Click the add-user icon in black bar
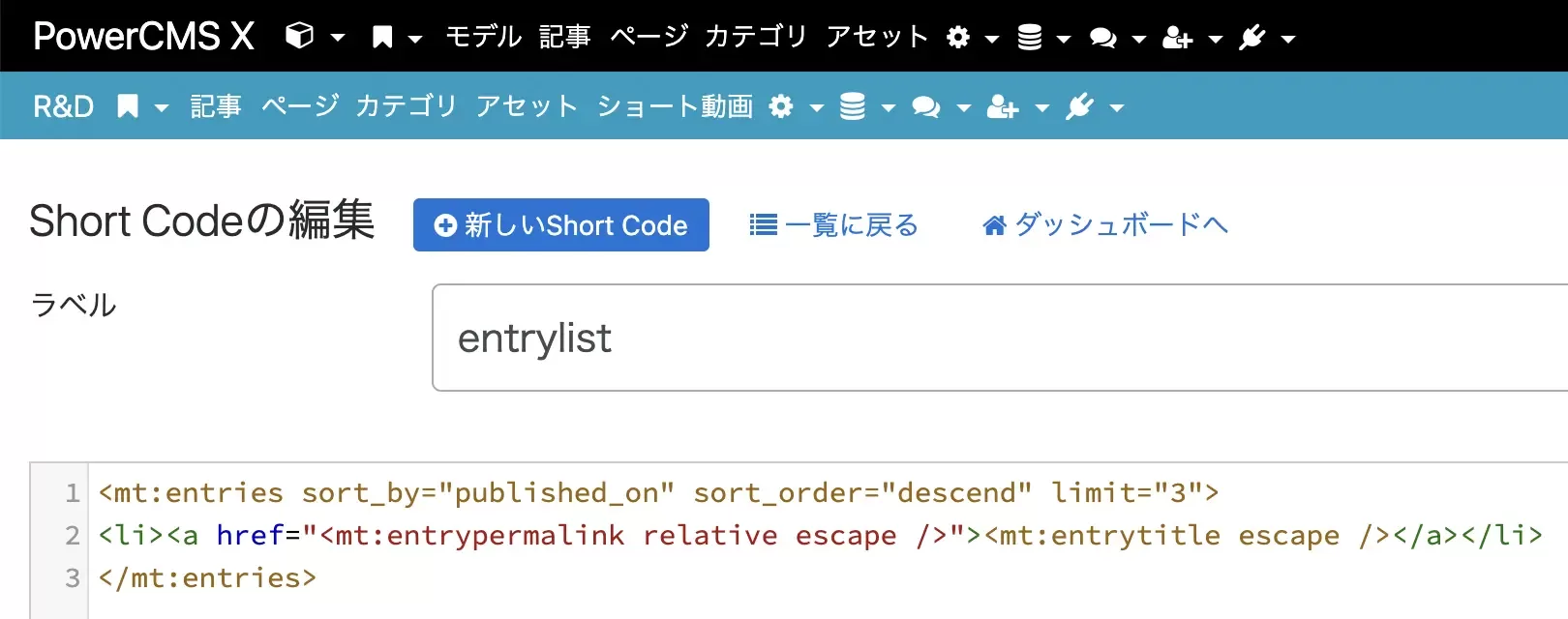Screen dimensions: 1568x619 pyautogui.click(x=1178, y=38)
